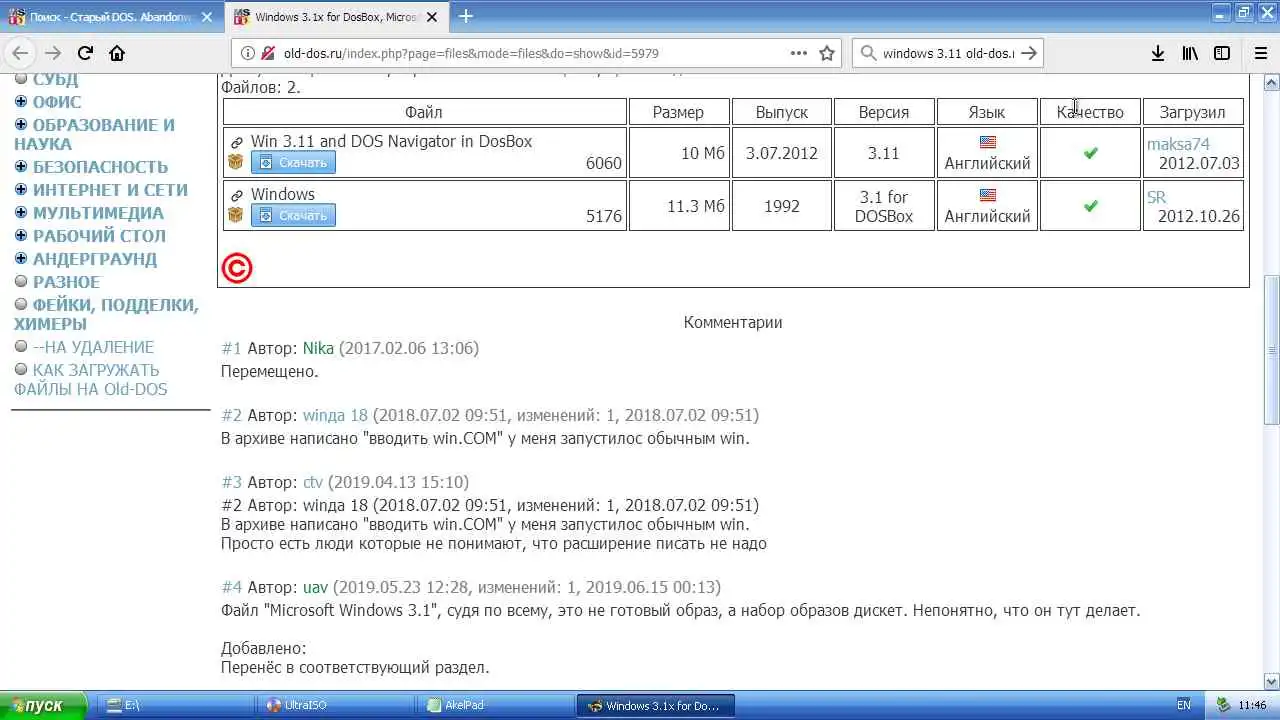Open uploader SR profile
This screenshot has height=720, width=1280.
click(1156, 197)
